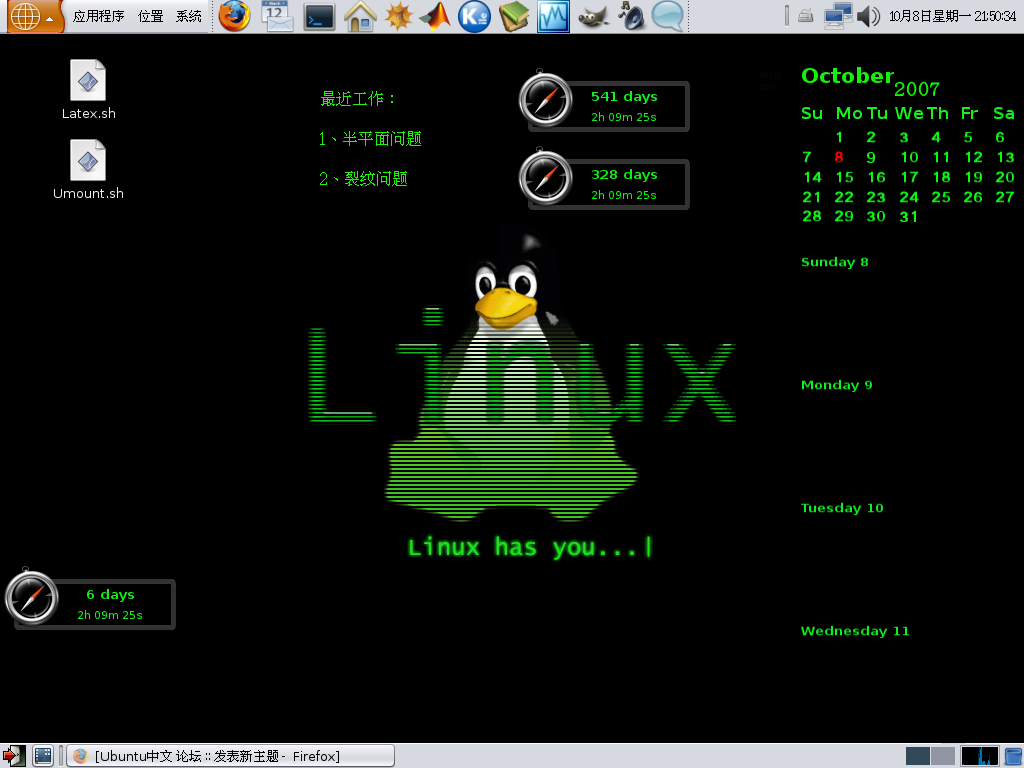
Task: Click the '最近工作：' note heading
Action: tap(358, 99)
